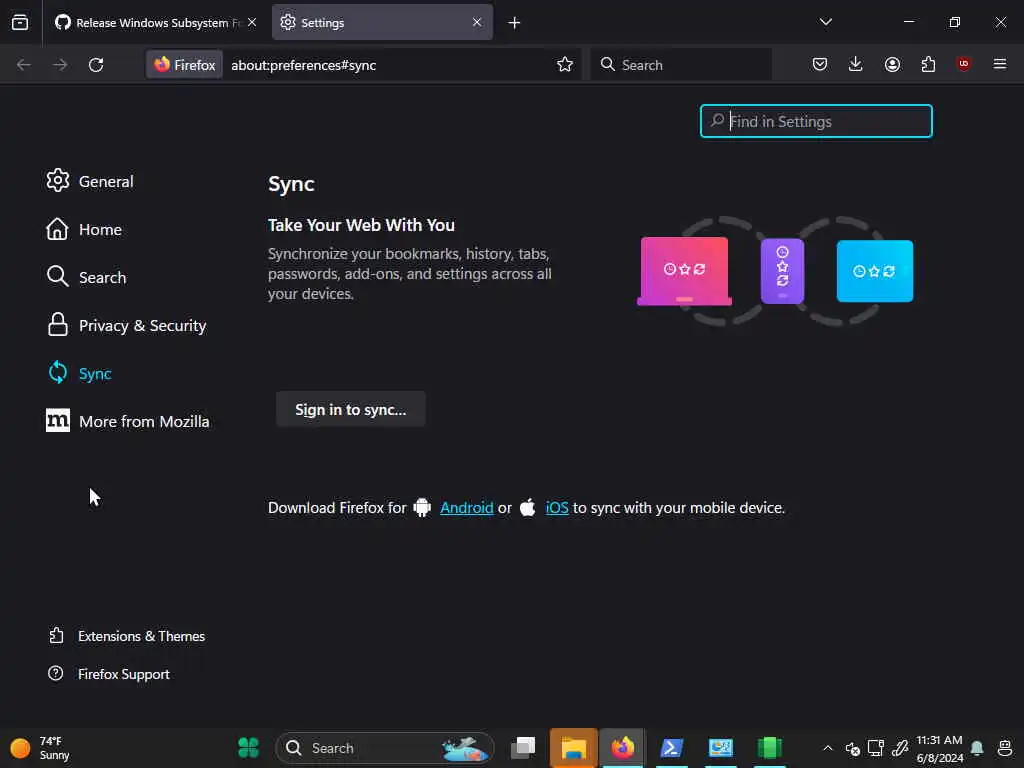
Task: Go back one page
Action: coord(24,65)
